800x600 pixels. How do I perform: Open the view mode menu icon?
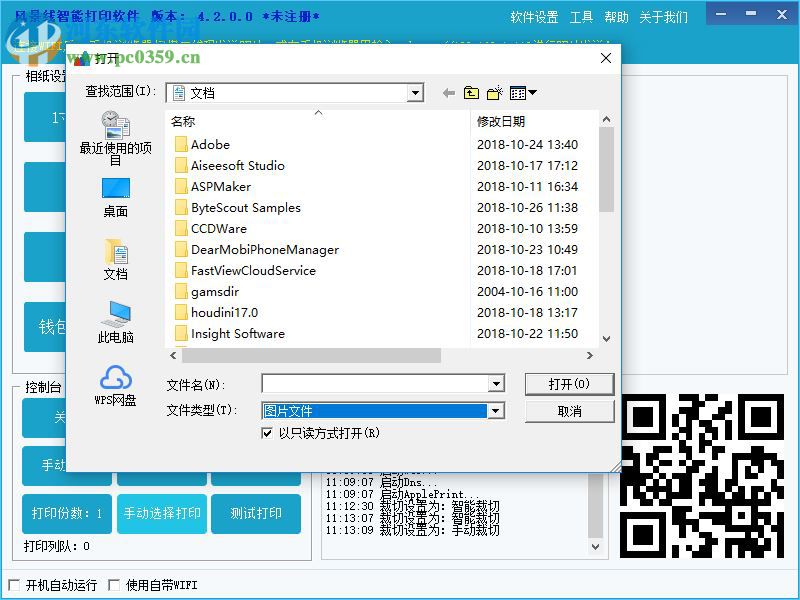pos(520,92)
